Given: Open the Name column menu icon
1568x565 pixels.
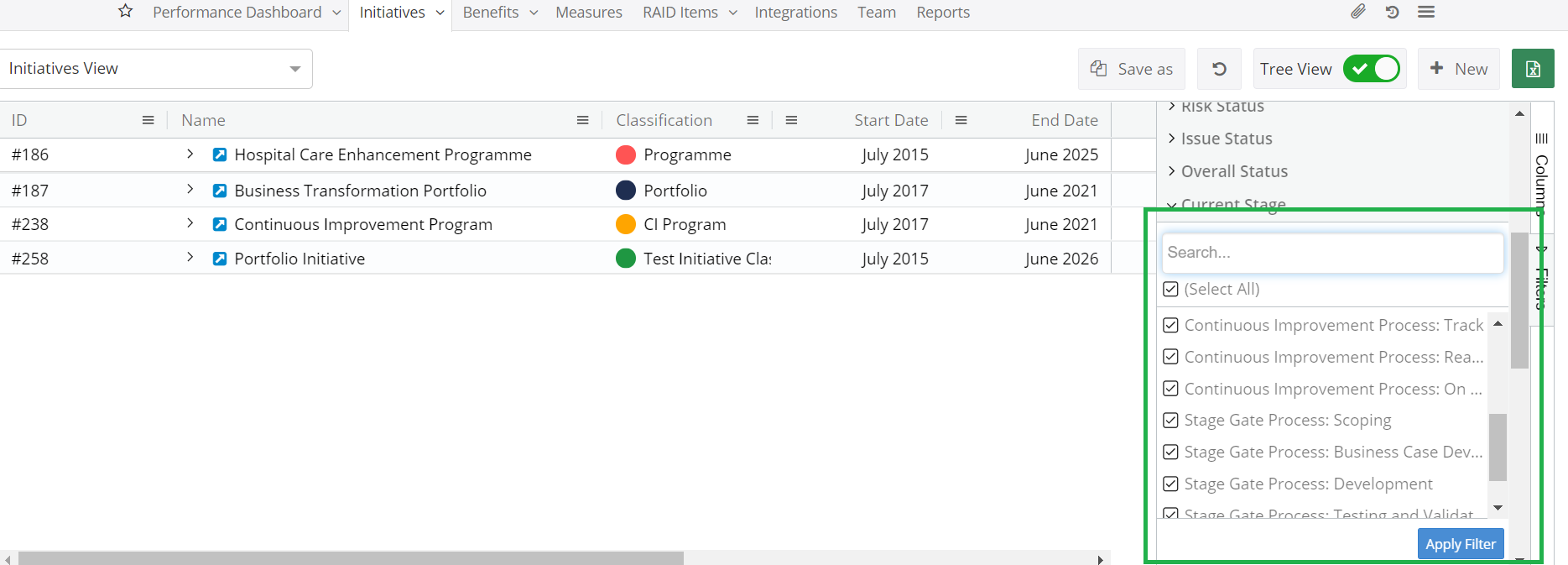Looking at the screenshot, I should click(x=582, y=120).
